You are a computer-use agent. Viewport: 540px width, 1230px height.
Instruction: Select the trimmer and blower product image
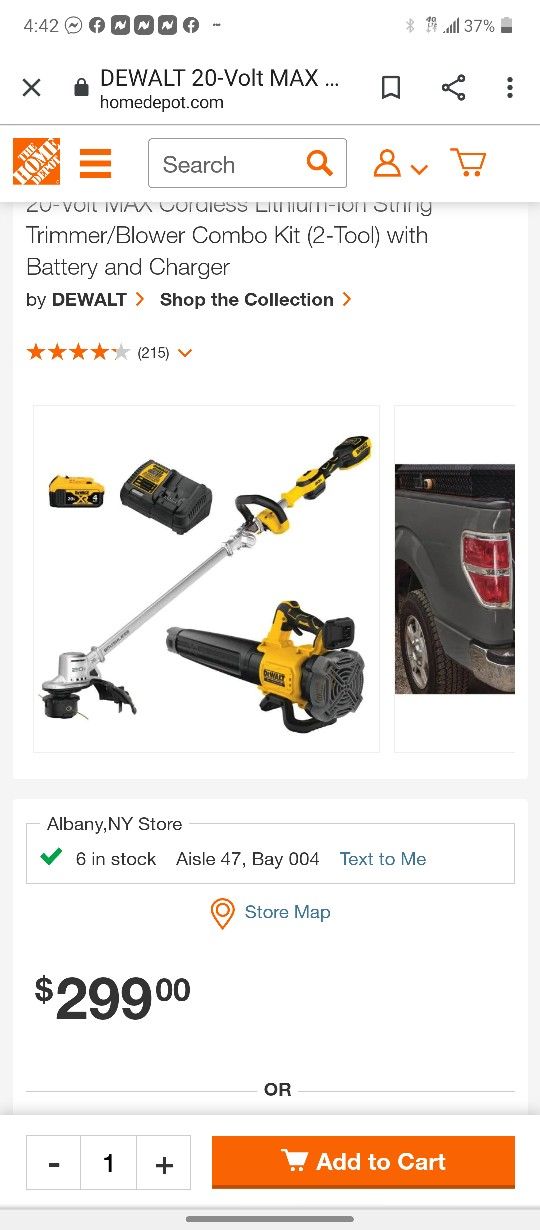click(x=206, y=578)
